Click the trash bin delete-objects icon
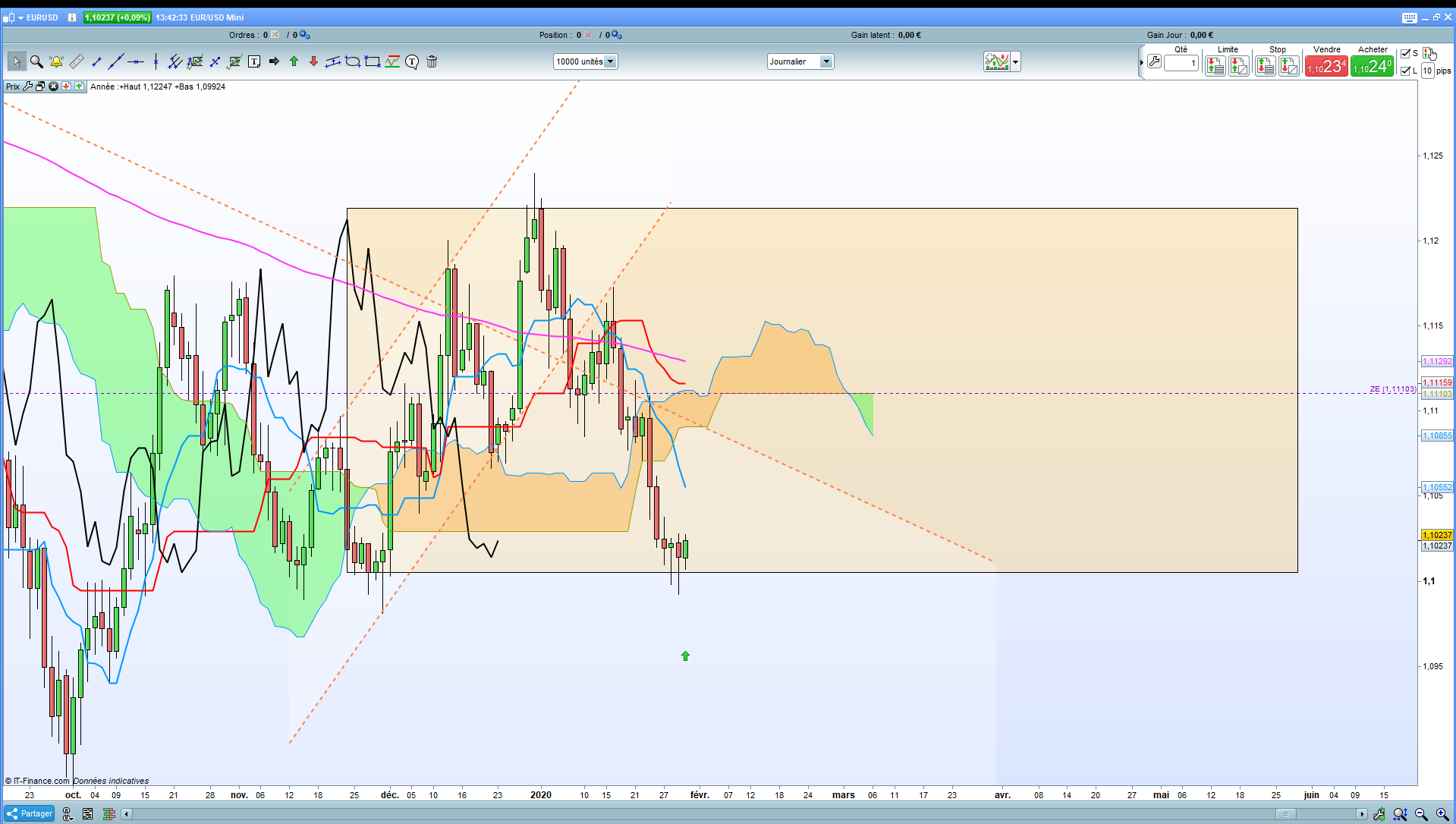 (x=432, y=62)
